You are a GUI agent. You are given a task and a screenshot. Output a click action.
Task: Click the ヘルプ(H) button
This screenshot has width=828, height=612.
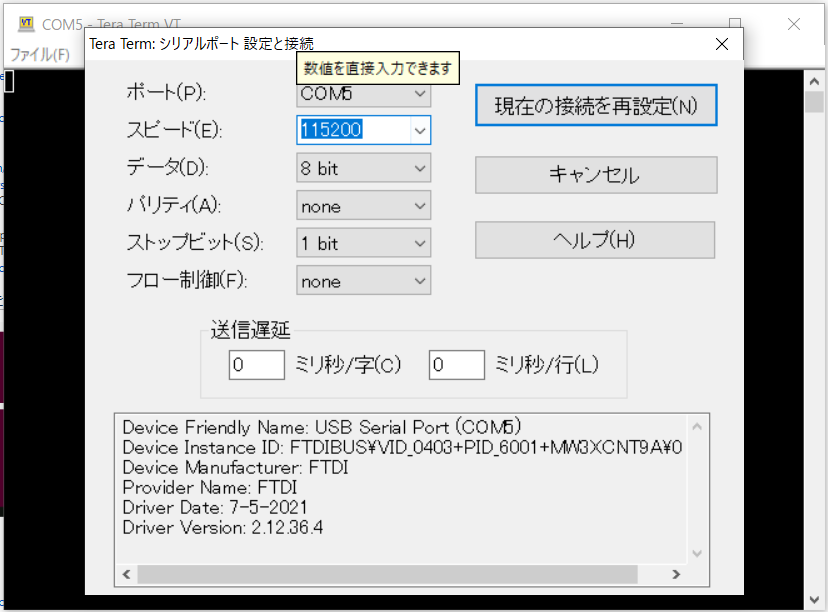click(x=594, y=240)
